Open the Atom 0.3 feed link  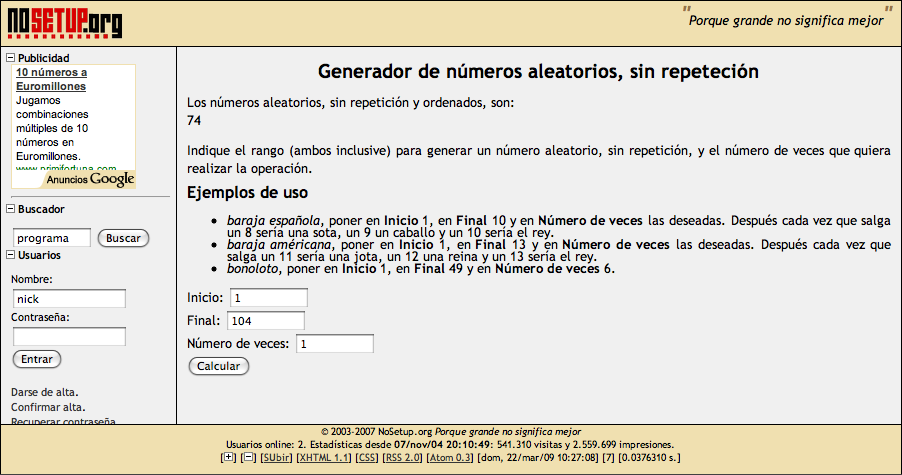click(x=450, y=458)
